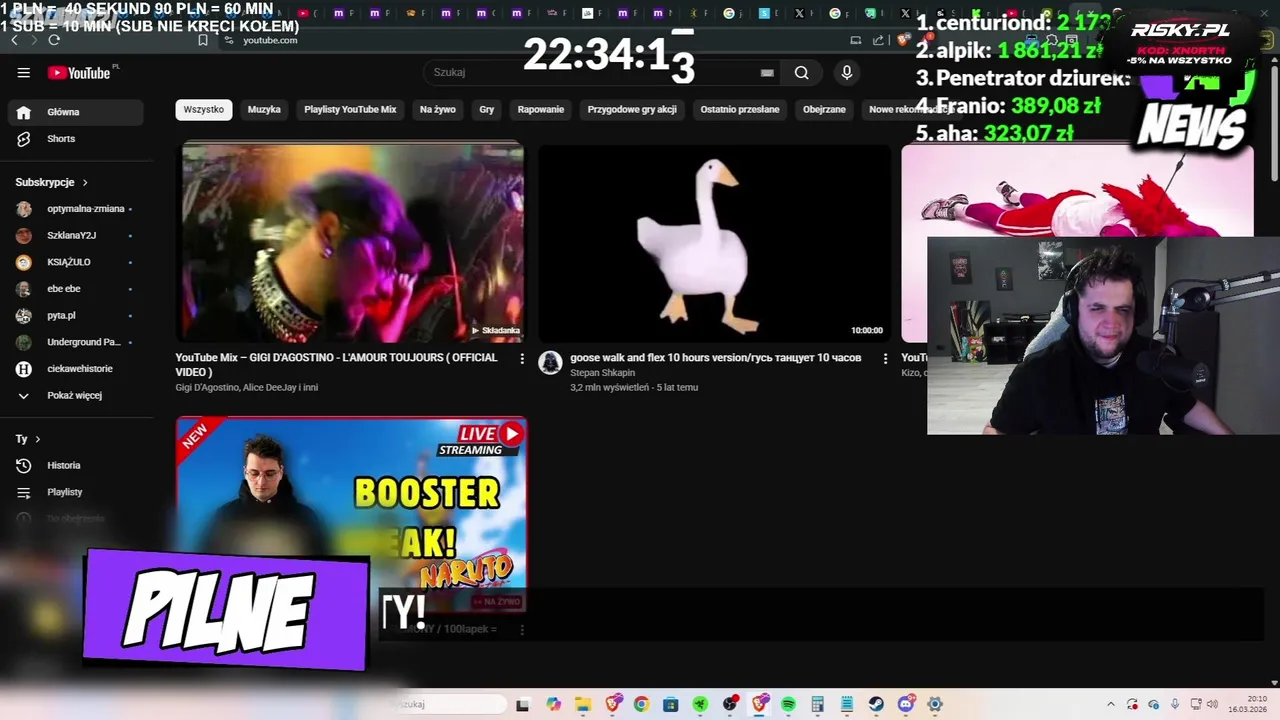Select Ostatnio przesłane chip

740,109
